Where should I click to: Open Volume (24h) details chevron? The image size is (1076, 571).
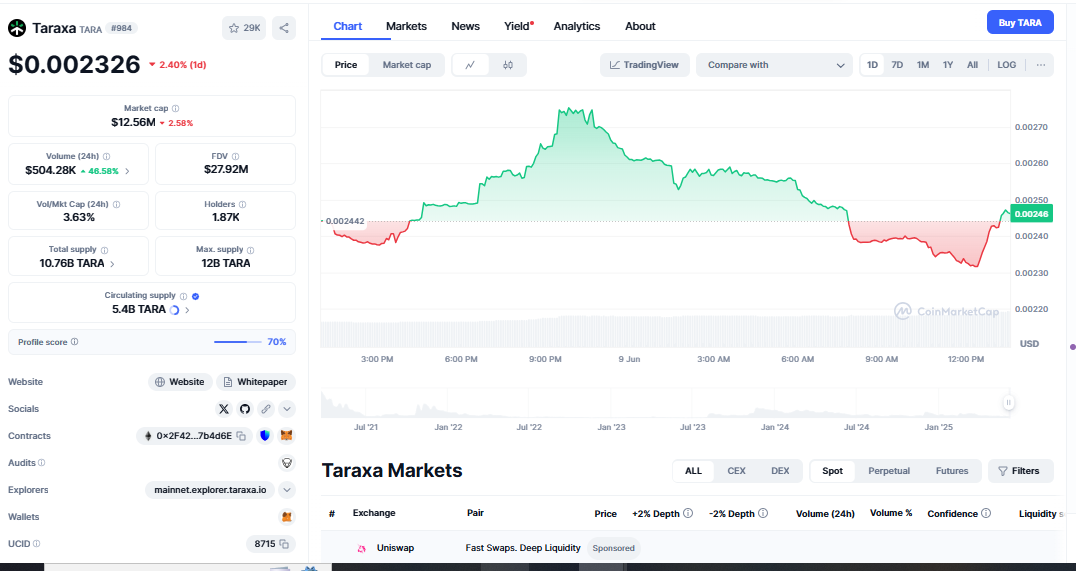[x=127, y=171]
